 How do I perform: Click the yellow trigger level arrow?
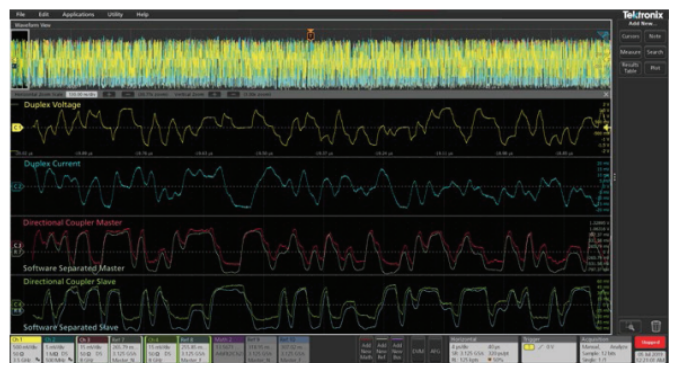tap(606, 128)
